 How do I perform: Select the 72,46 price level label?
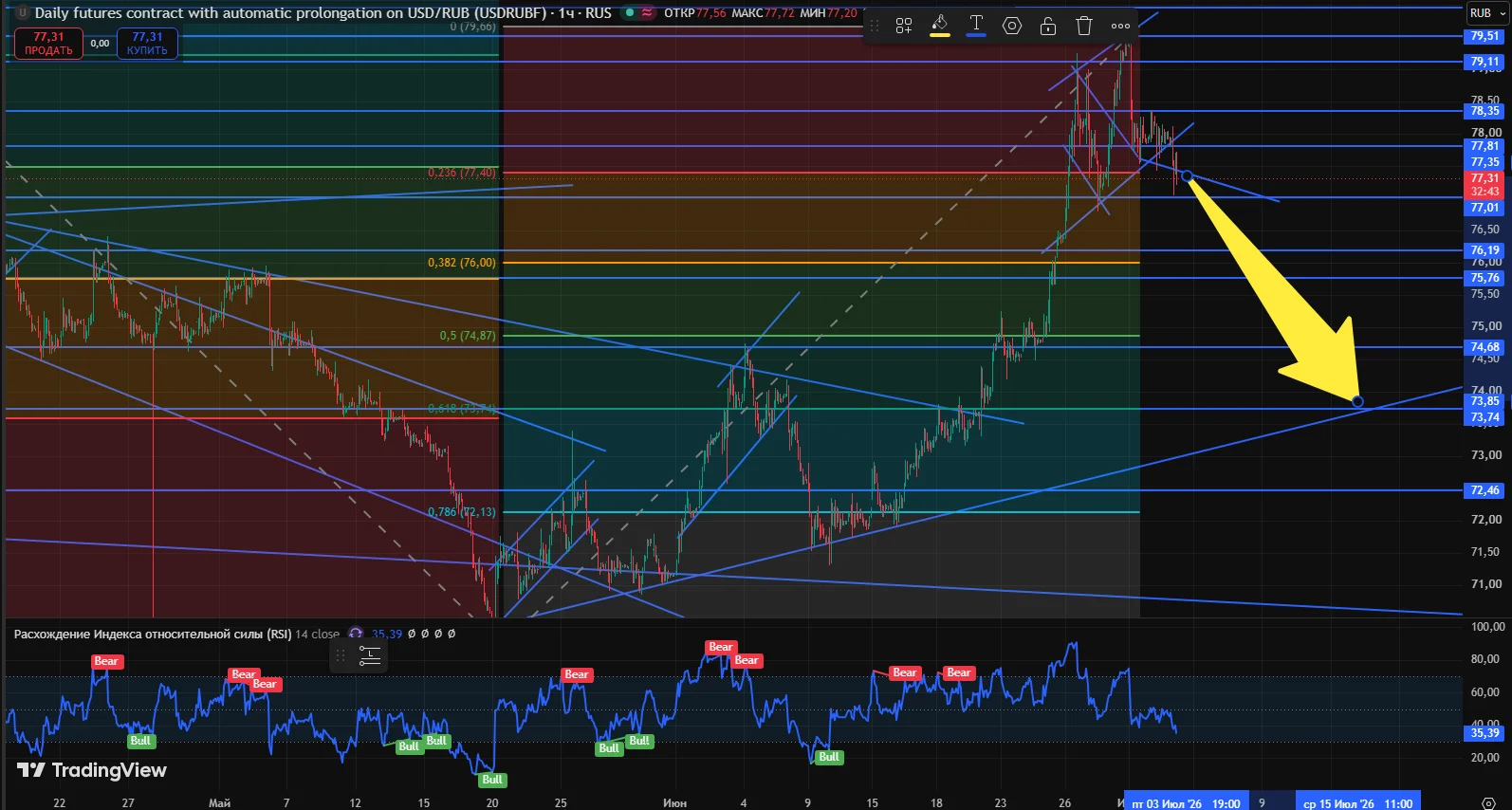click(1485, 490)
